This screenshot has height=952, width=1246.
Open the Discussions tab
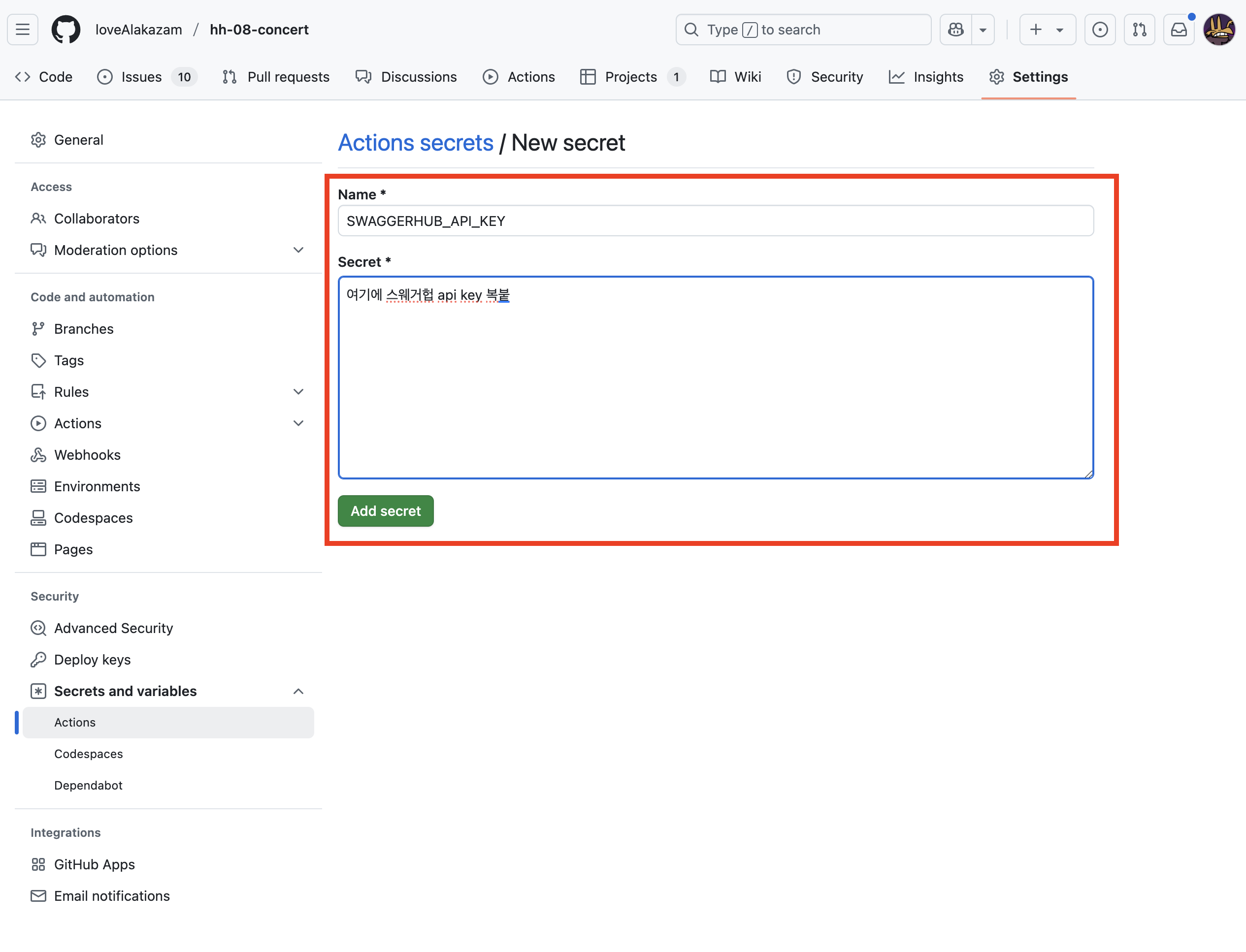pos(406,77)
